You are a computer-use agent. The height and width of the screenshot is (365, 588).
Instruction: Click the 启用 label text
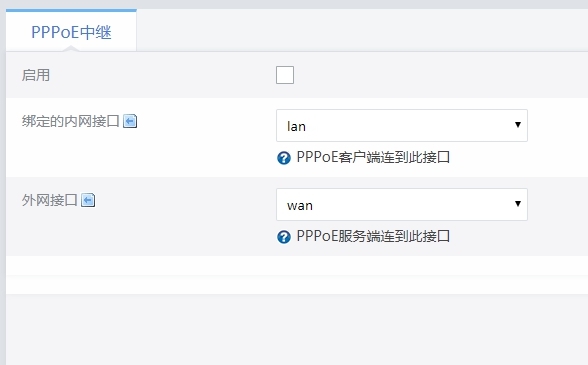(x=36, y=75)
